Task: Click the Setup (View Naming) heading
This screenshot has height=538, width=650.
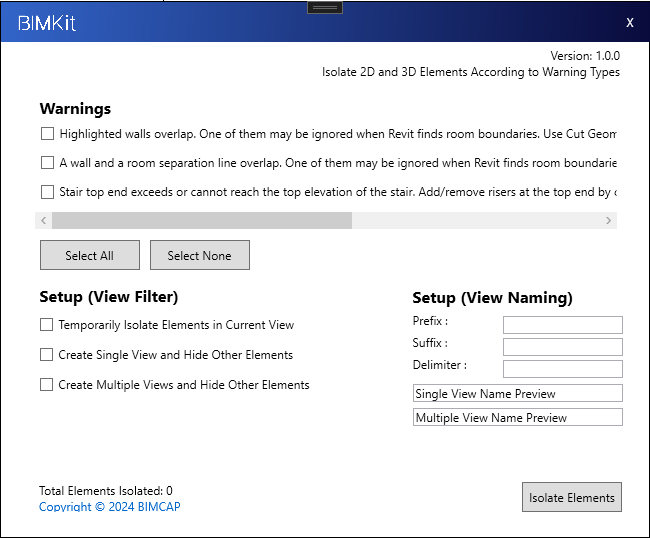Action: click(492, 298)
